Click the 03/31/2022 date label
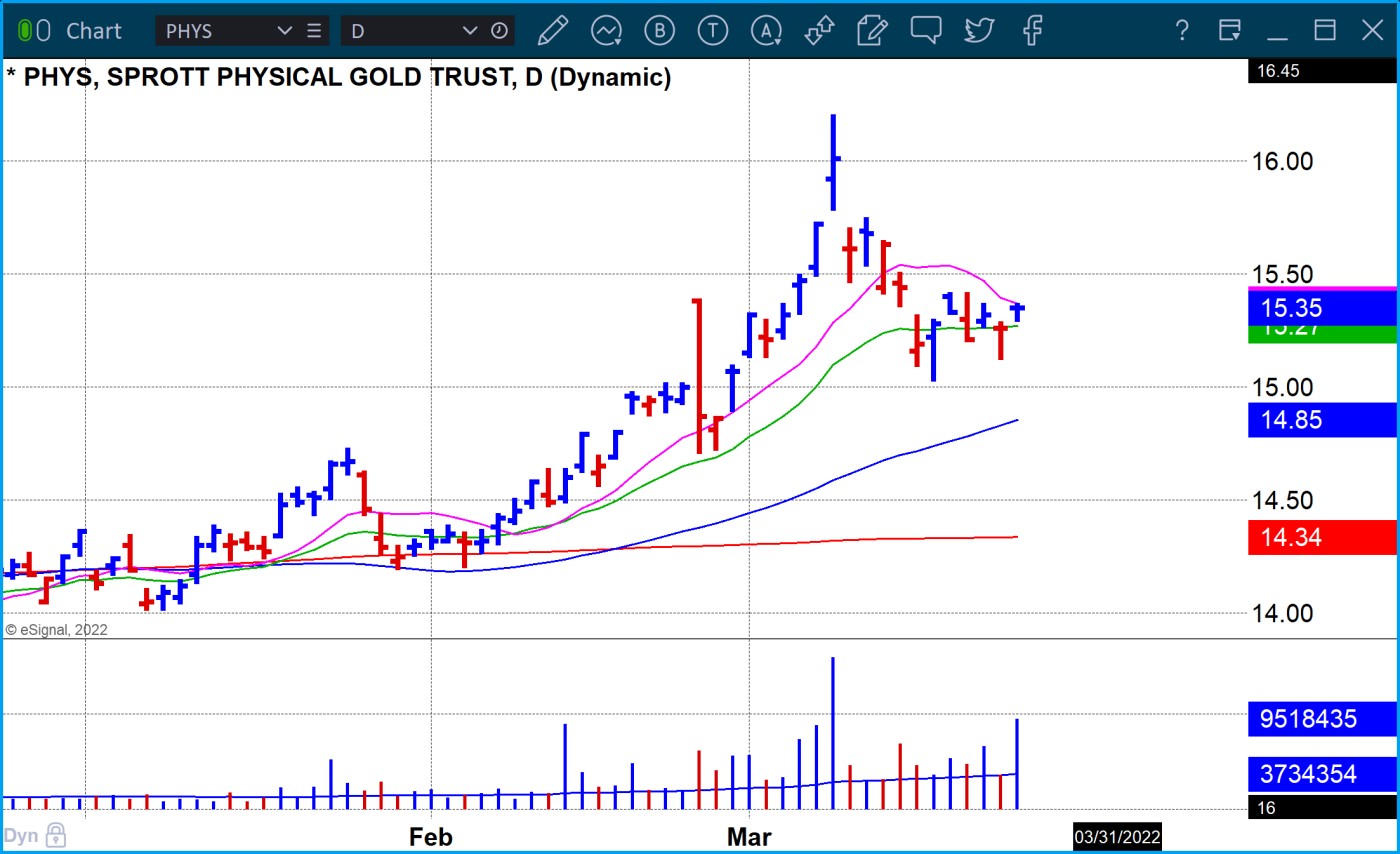 coord(1117,836)
